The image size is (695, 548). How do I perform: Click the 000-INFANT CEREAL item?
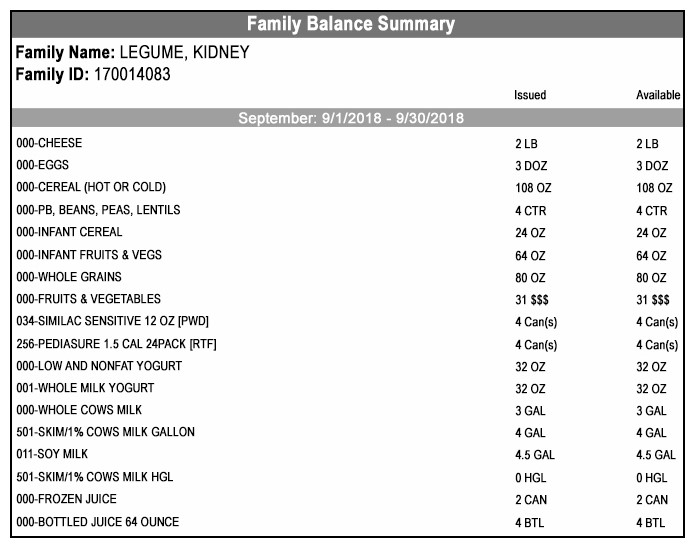click(x=70, y=232)
